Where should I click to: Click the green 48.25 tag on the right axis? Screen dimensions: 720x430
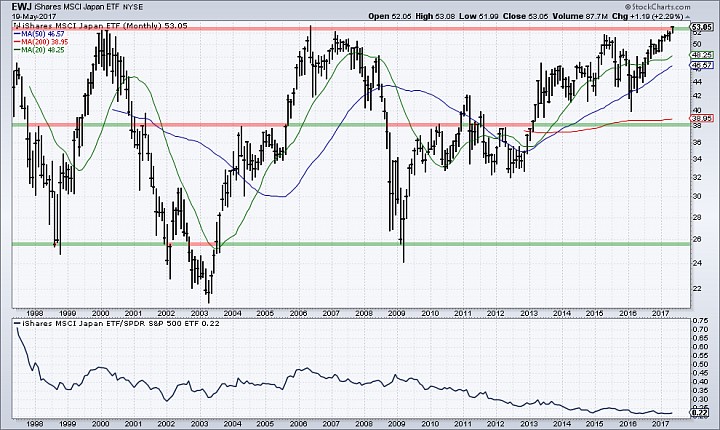click(x=702, y=55)
